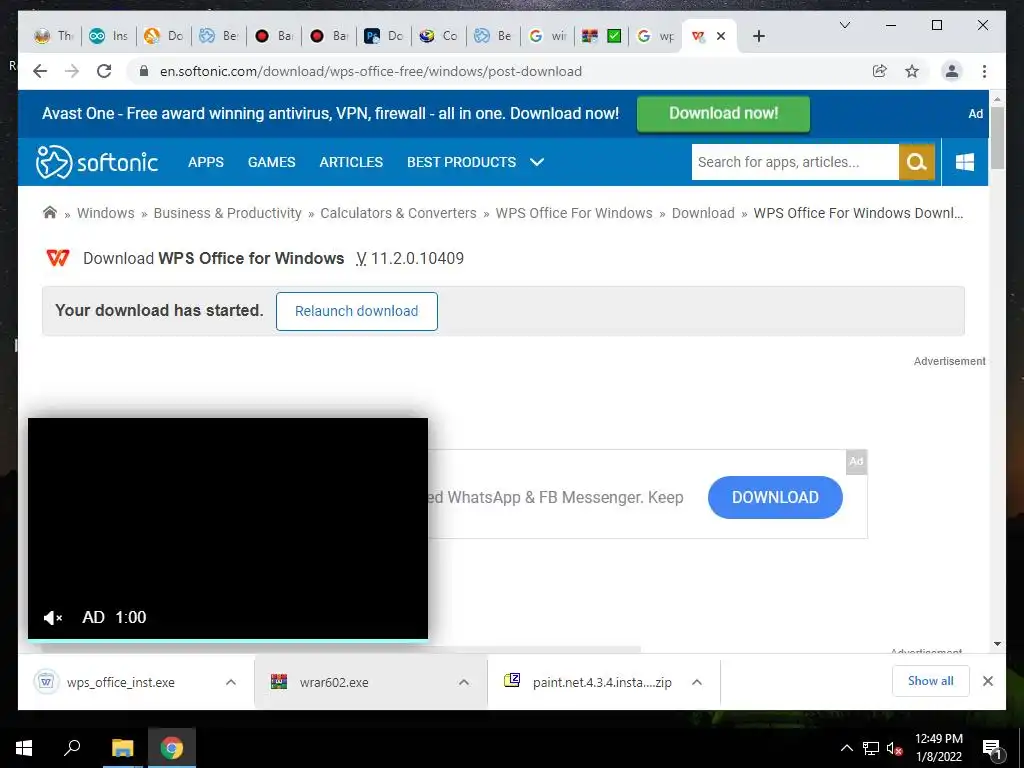Screen dimensions: 1024x768
Task: Open the wrar602.exe downloaded file
Action: pos(334,682)
